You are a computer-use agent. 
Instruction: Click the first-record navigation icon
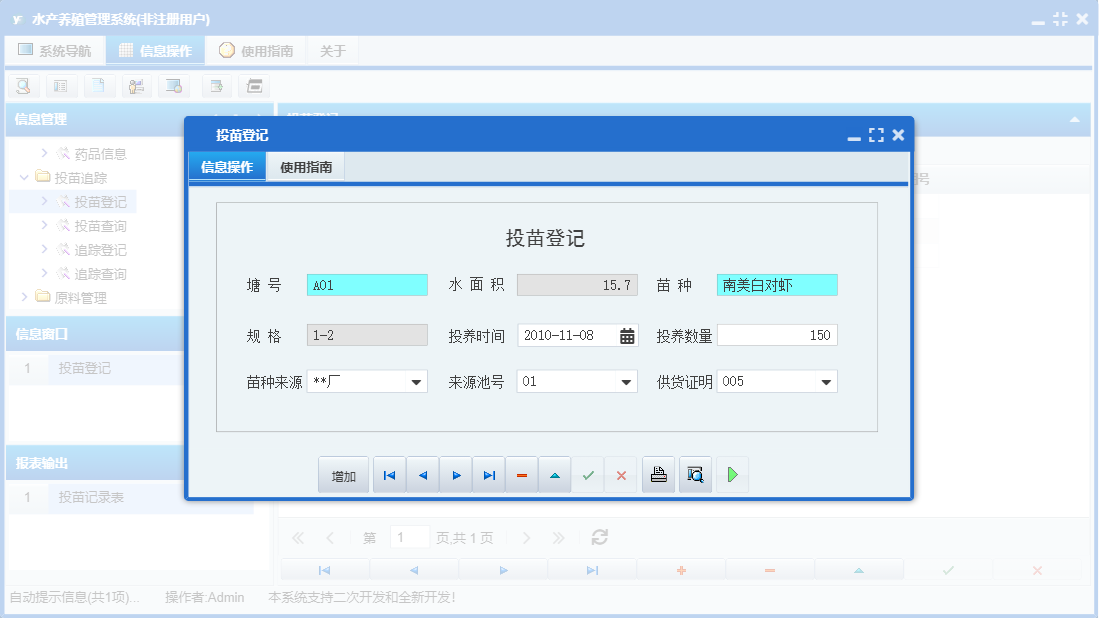pyautogui.click(x=389, y=474)
